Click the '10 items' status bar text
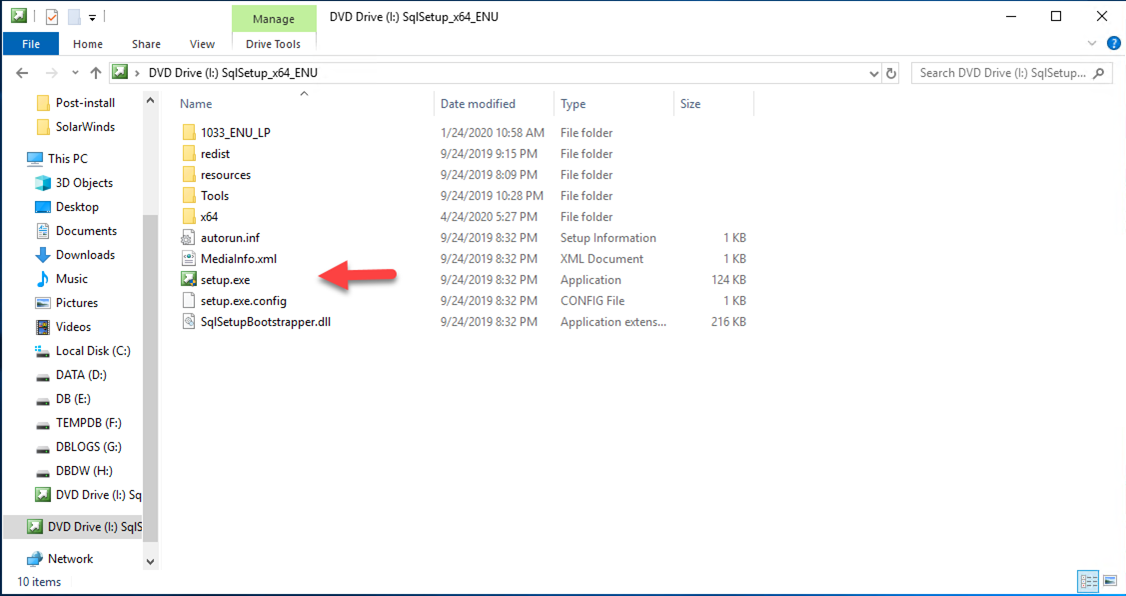 (x=39, y=582)
